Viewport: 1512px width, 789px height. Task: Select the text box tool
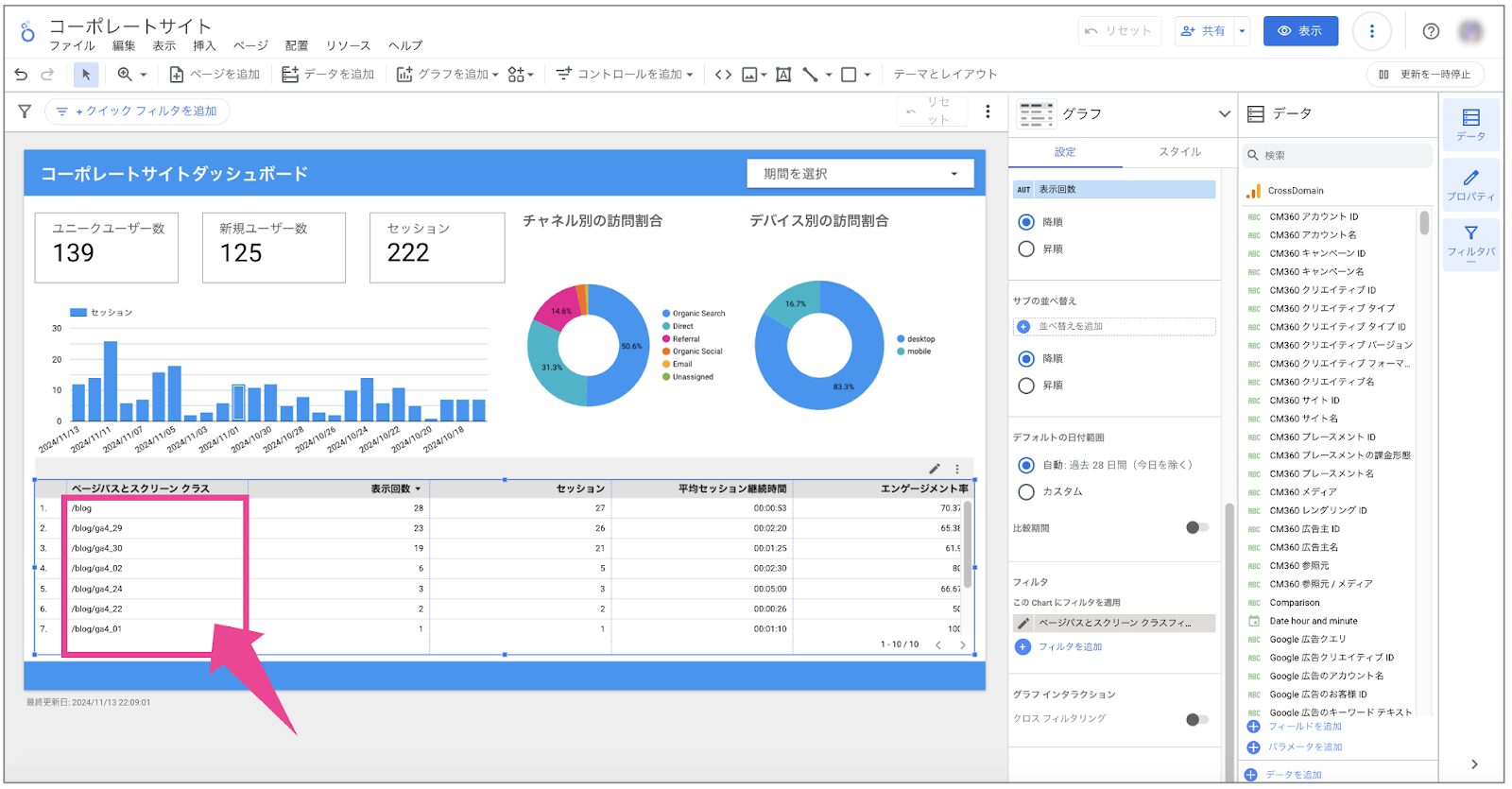[x=783, y=74]
